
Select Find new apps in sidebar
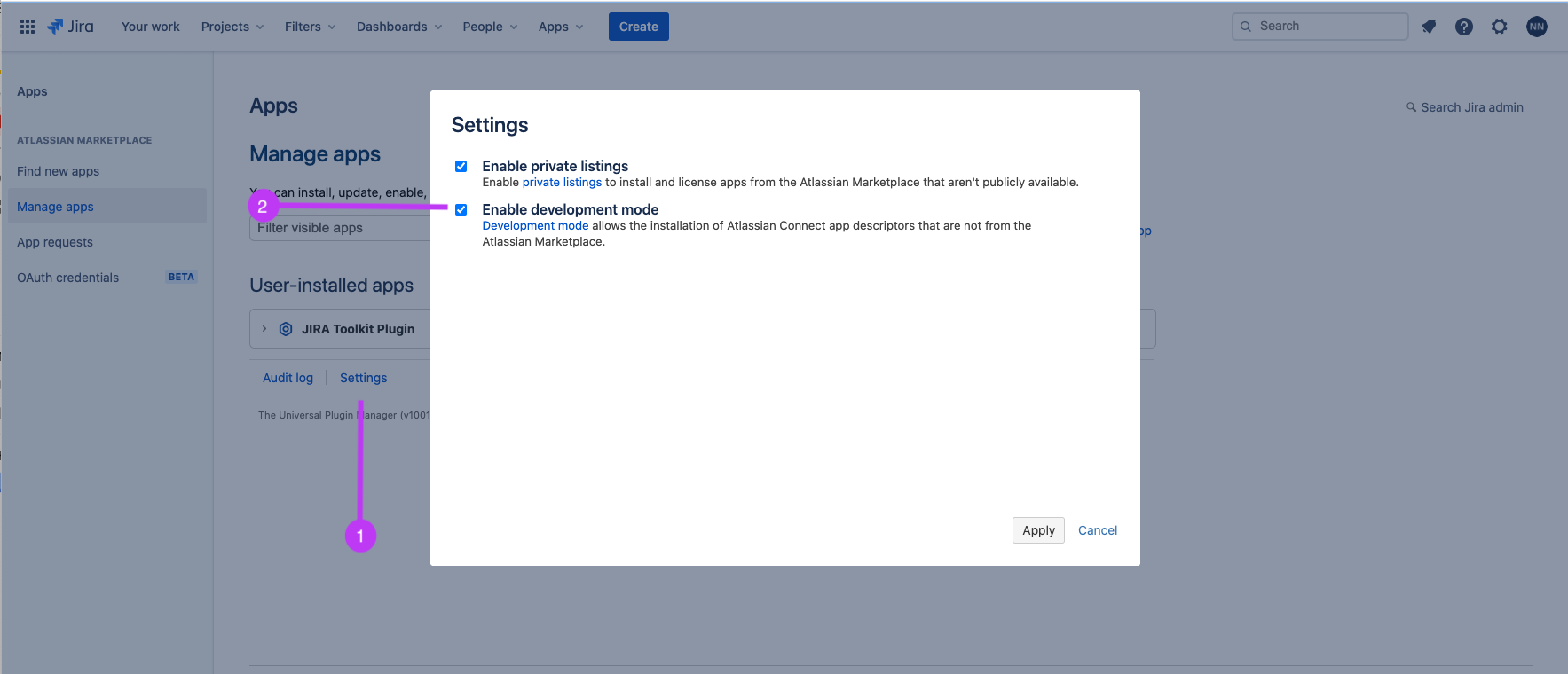pyautogui.click(x=59, y=171)
